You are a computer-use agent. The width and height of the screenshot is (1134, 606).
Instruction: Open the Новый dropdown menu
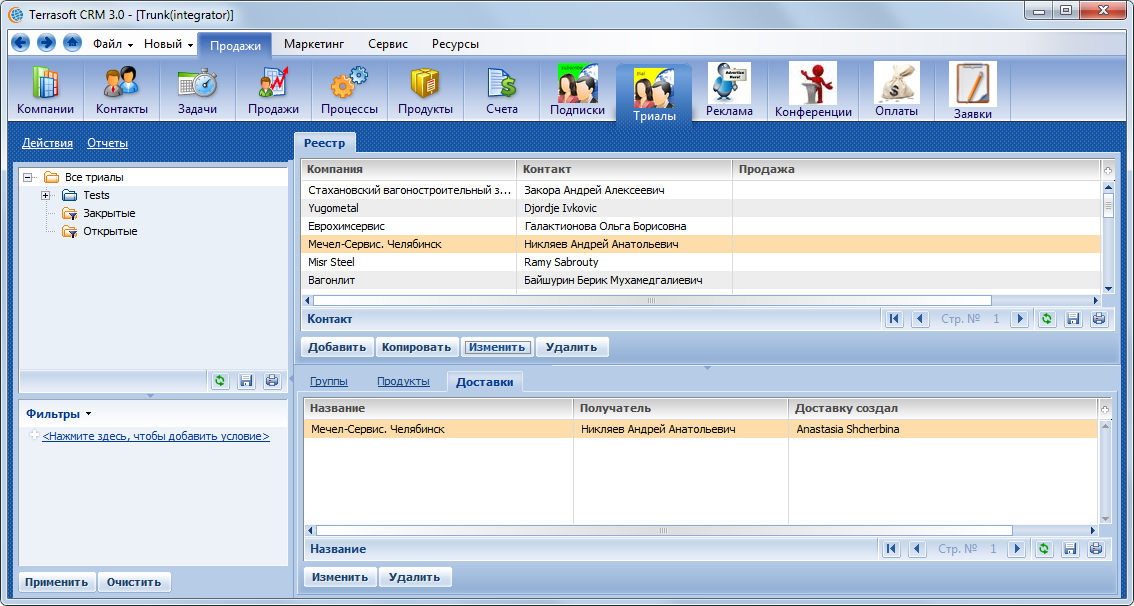(x=169, y=44)
